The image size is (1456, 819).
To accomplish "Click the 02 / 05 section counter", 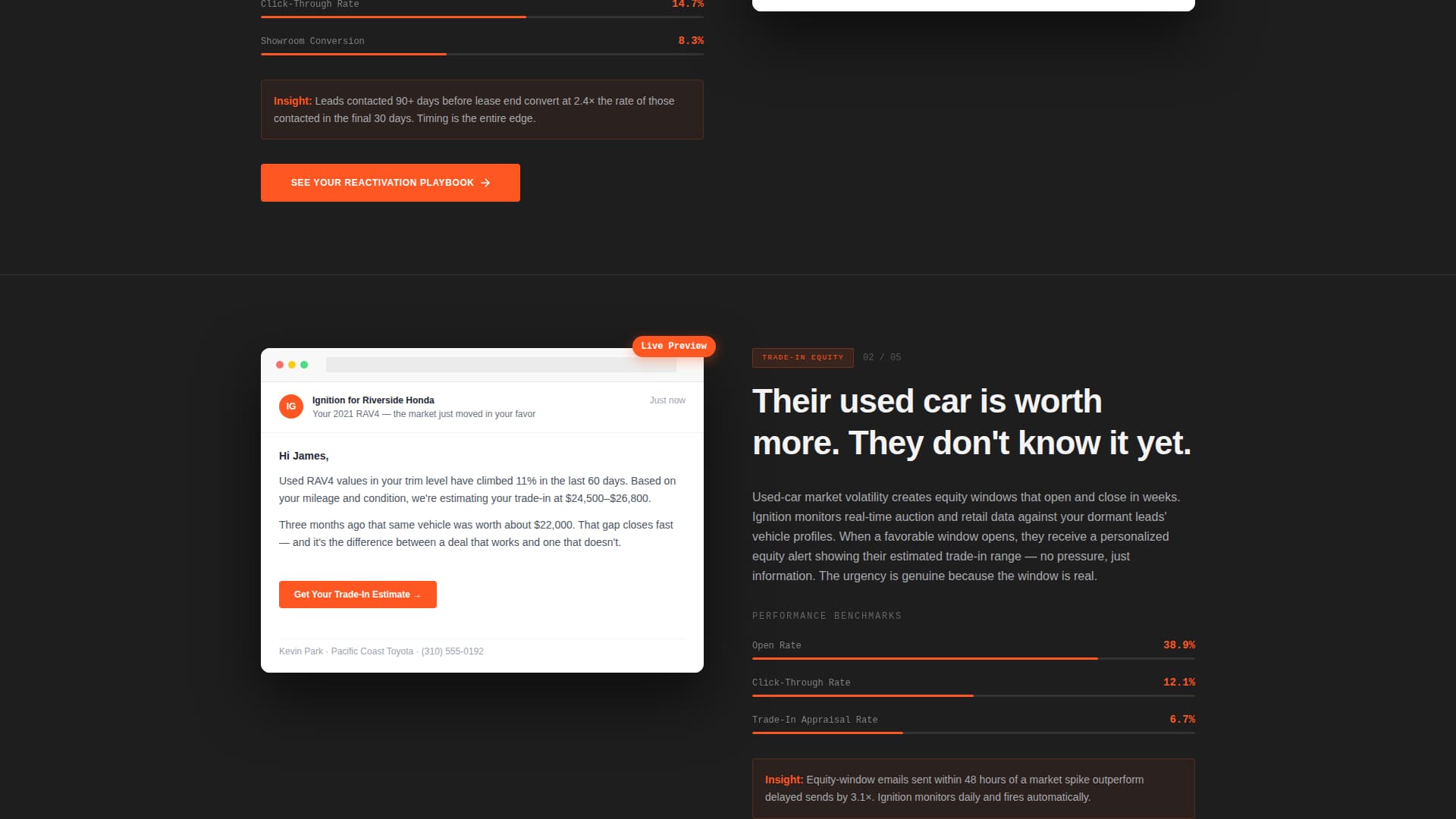I will pos(882,357).
